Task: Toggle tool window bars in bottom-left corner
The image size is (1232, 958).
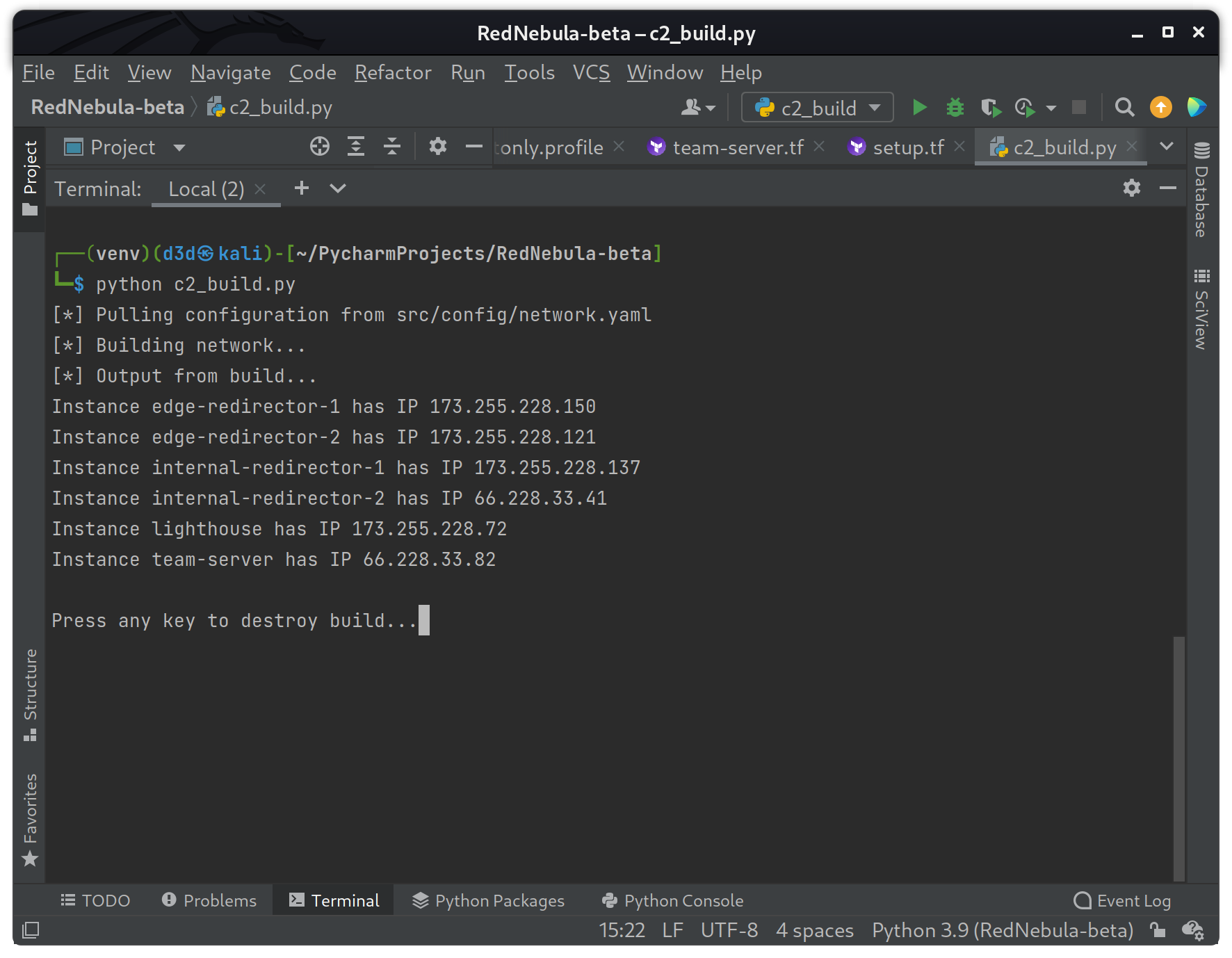Action: (31, 930)
